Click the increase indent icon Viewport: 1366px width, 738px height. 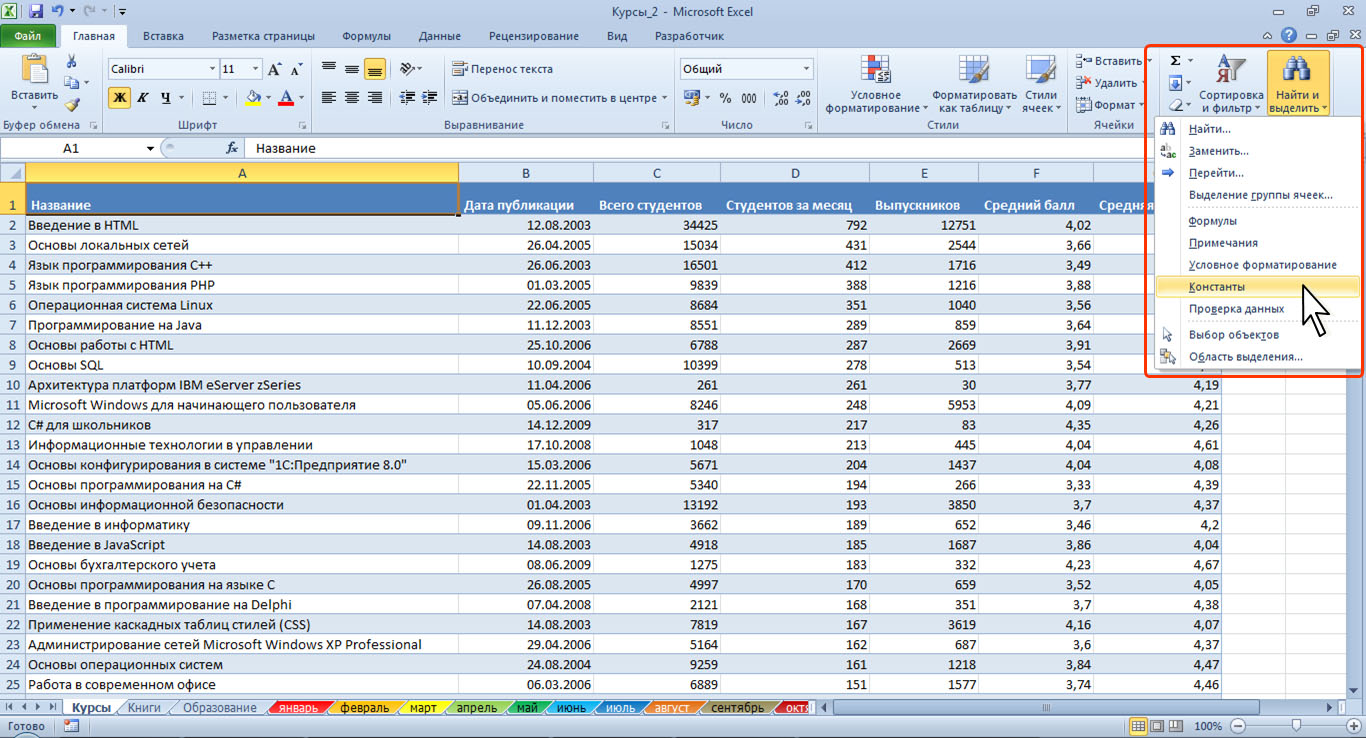point(428,97)
